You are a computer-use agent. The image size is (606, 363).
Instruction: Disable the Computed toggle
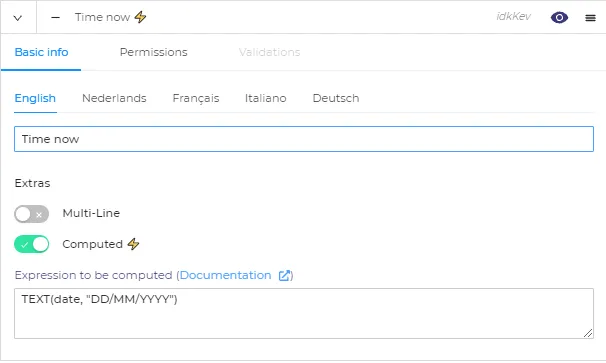pos(32,244)
